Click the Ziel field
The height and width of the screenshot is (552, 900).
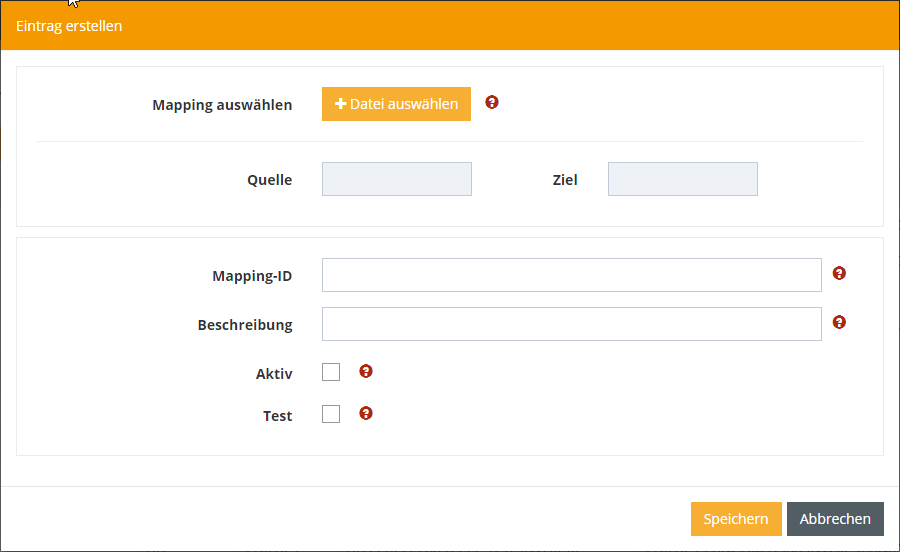click(683, 180)
